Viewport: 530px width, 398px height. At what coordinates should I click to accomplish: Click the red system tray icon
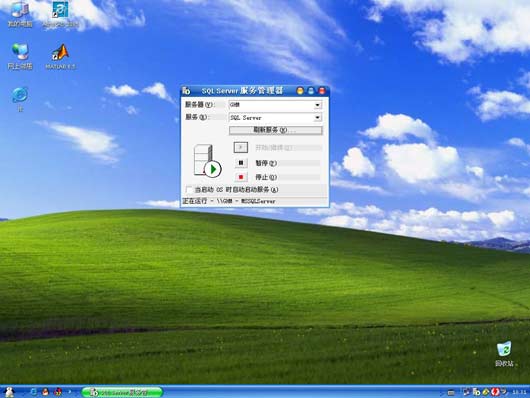495,392
